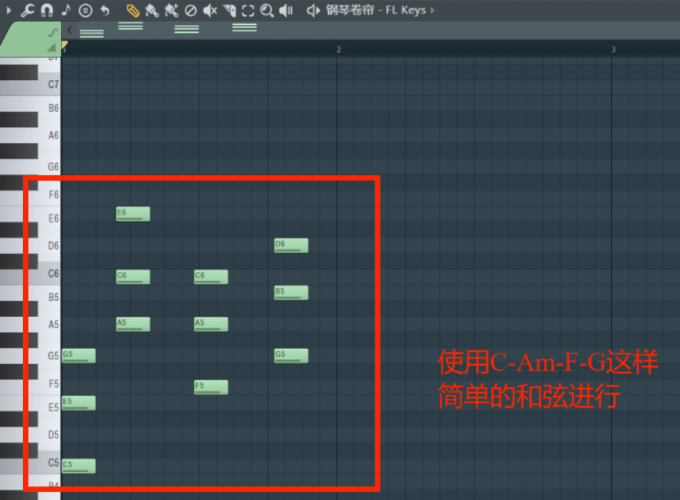Select the zoom magnifier tool
The height and width of the screenshot is (500, 680).
tap(267, 10)
